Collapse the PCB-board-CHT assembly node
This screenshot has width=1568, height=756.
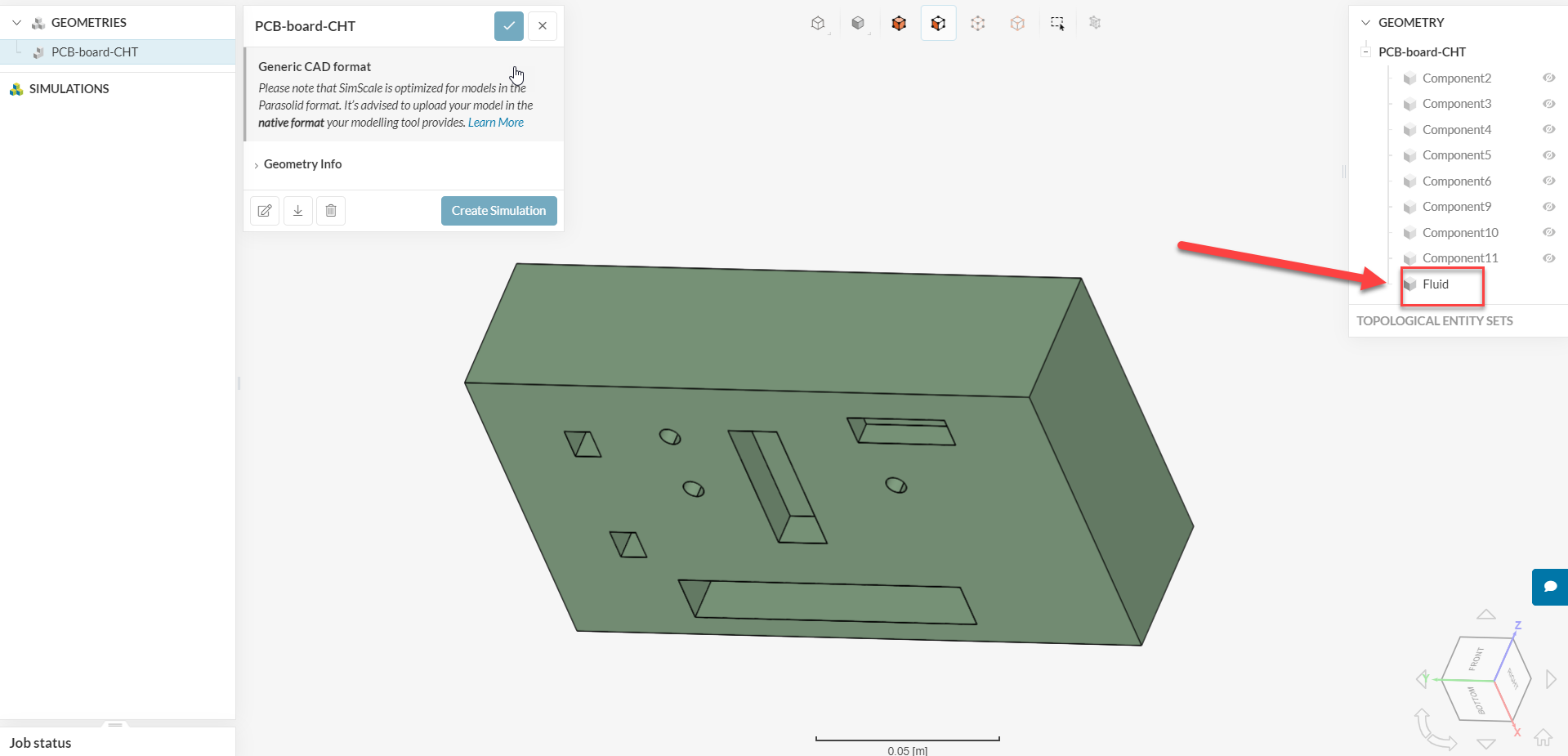(x=1365, y=51)
